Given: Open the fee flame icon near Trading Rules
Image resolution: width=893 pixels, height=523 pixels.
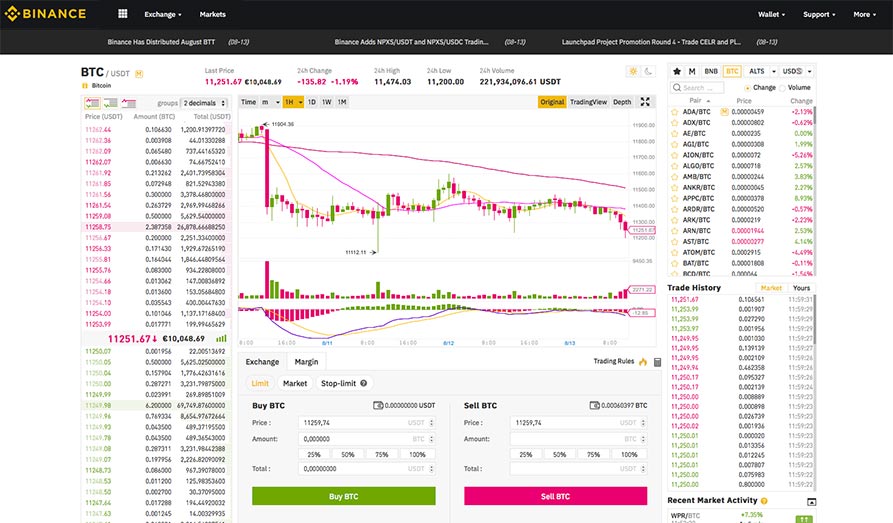Looking at the screenshot, I should click(x=643, y=362).
